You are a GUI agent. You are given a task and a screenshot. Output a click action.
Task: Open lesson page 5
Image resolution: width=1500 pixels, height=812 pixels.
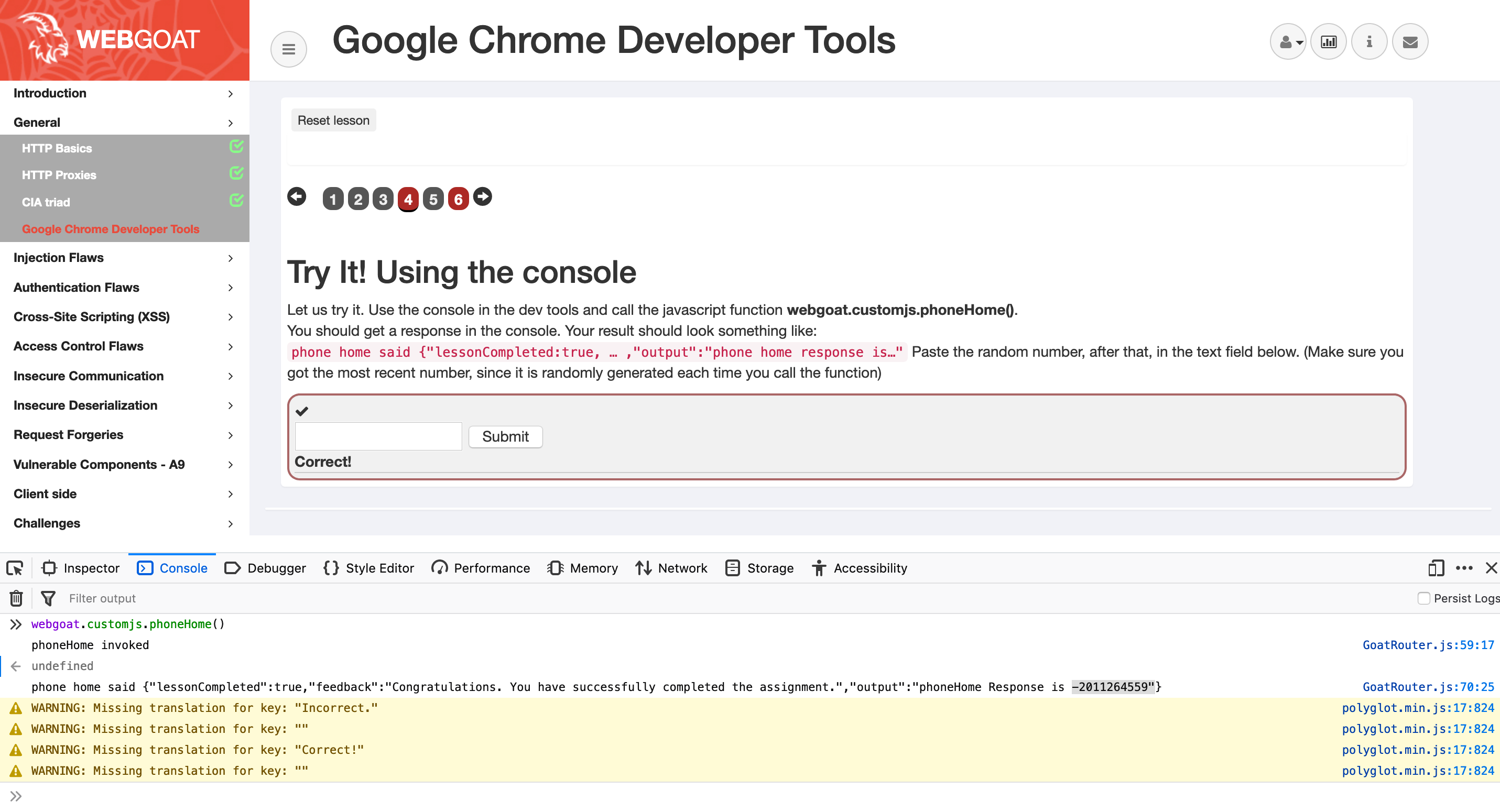[x=433, y=199]
